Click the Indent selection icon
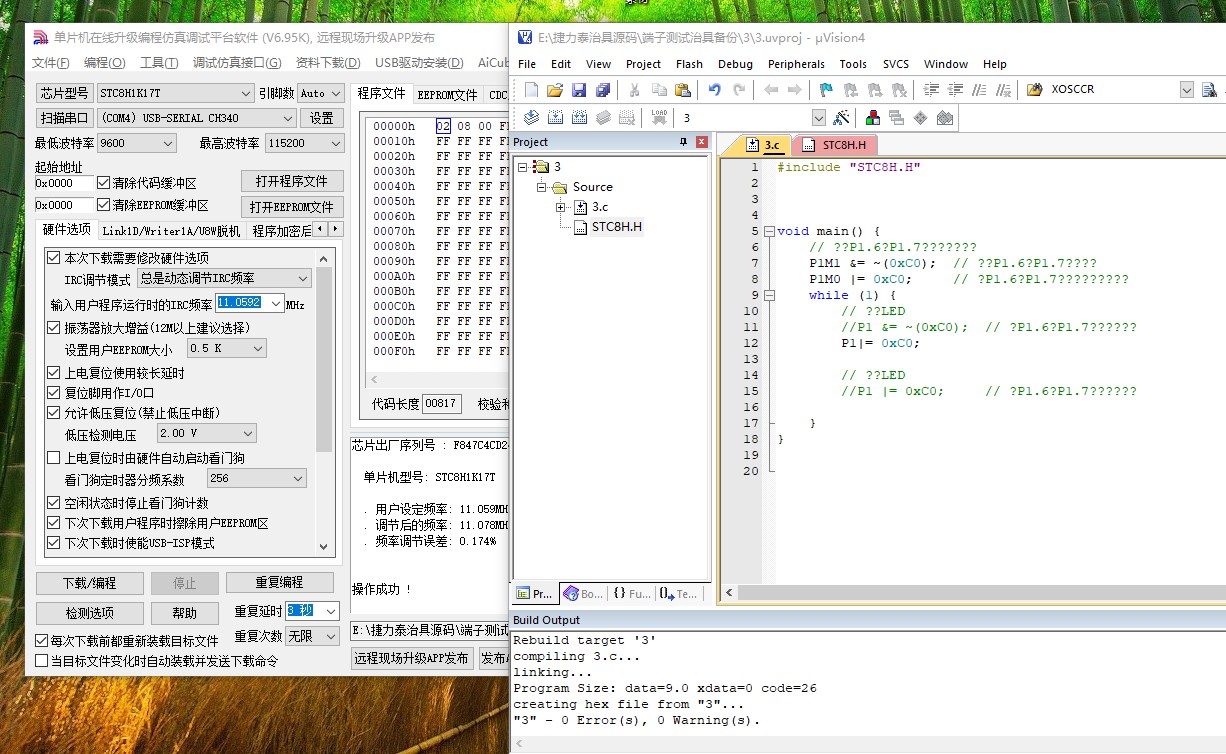The image size is (1226, 754). [932, 90]
